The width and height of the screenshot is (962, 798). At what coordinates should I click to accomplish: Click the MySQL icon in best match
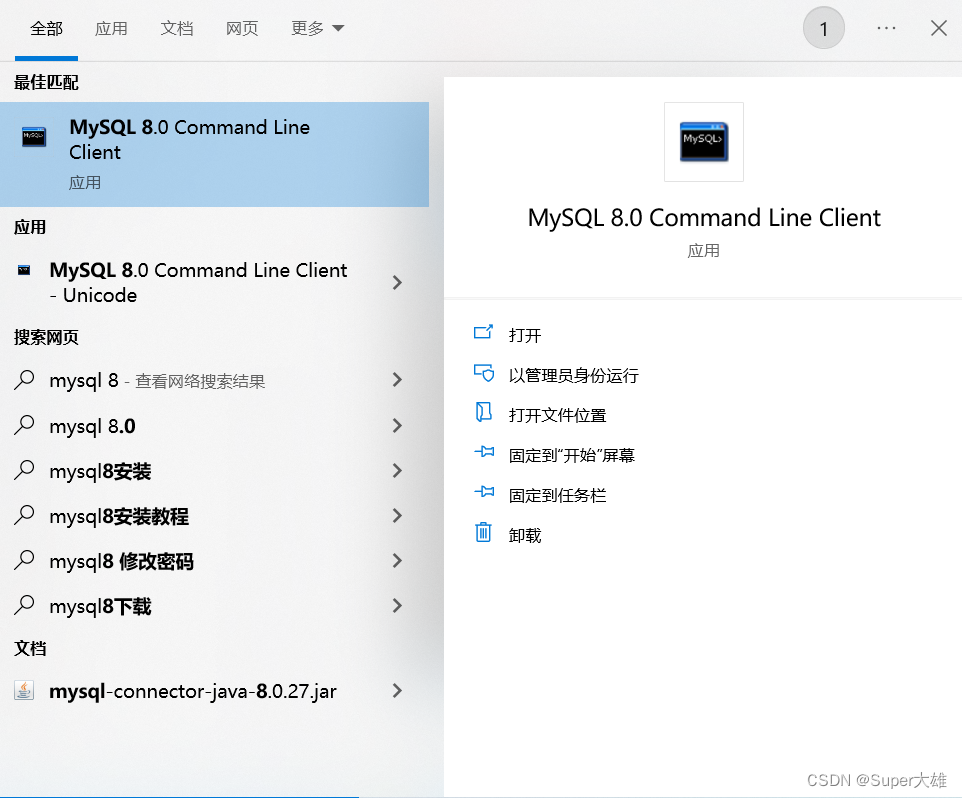(34, 137)
